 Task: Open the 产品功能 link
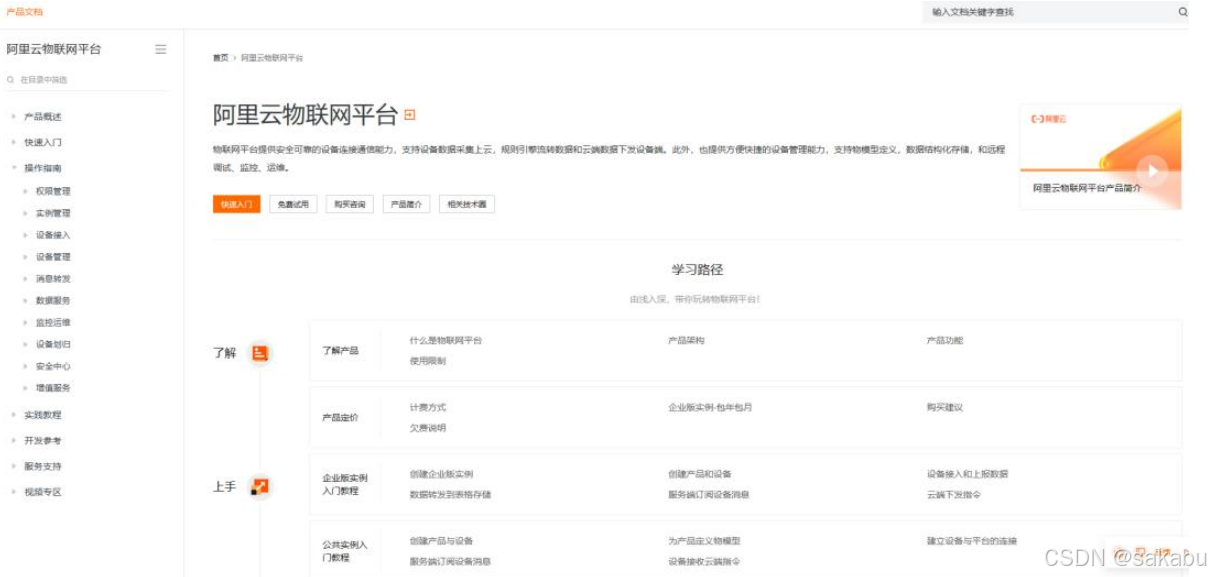(945, 341)
